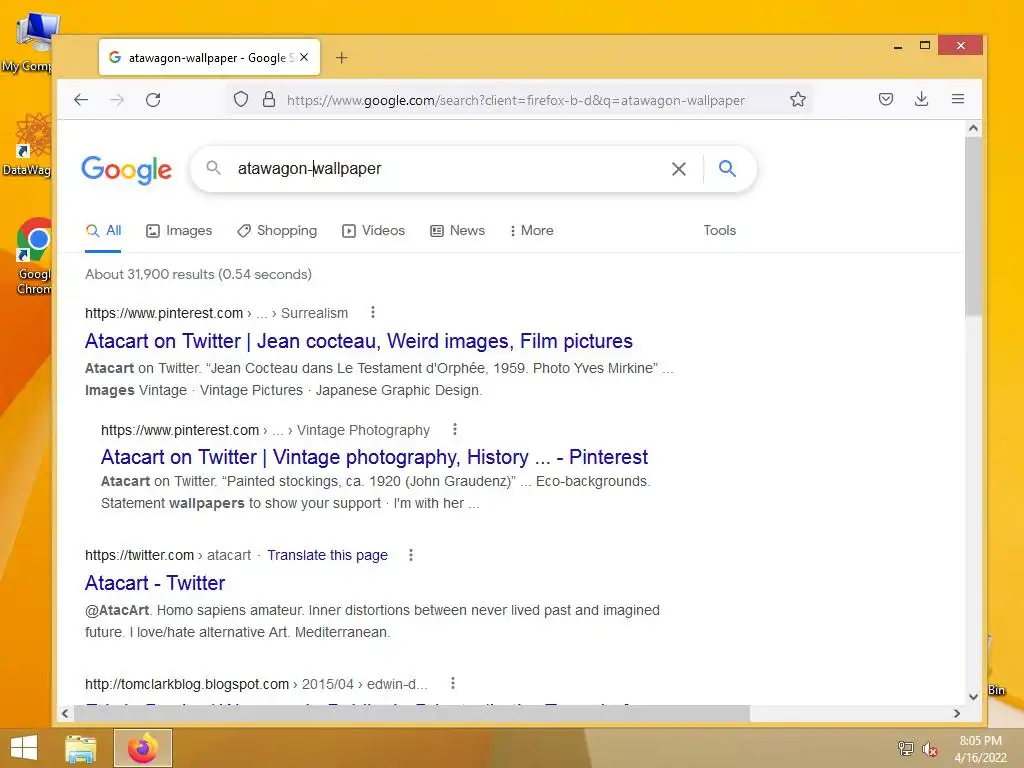Switch to Videos results
Viewport: 1024px width, 768px height.
click(x=374, y=231)
